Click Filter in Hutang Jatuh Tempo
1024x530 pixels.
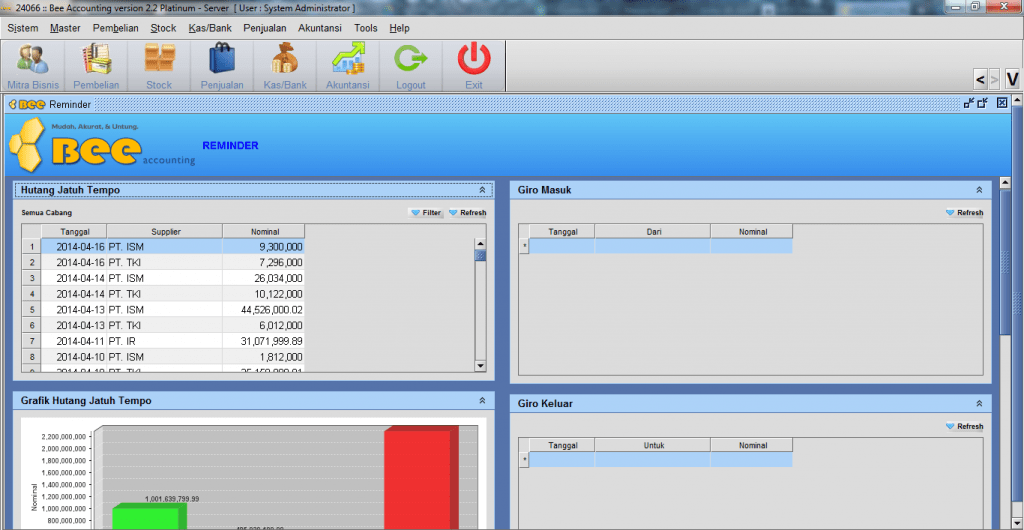tap(426, 213)
